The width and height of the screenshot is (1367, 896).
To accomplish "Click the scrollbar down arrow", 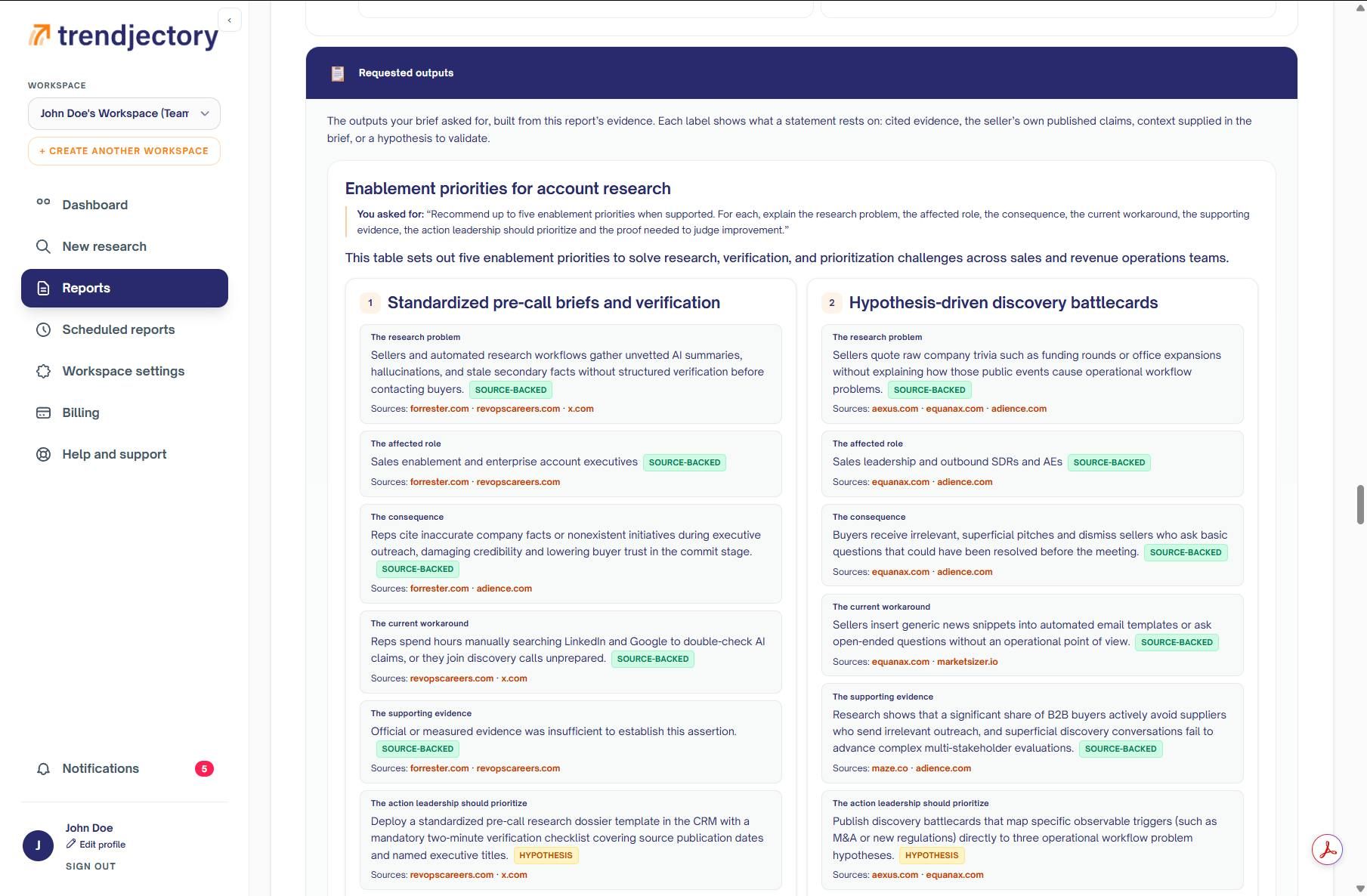I will click(1360, 888).
